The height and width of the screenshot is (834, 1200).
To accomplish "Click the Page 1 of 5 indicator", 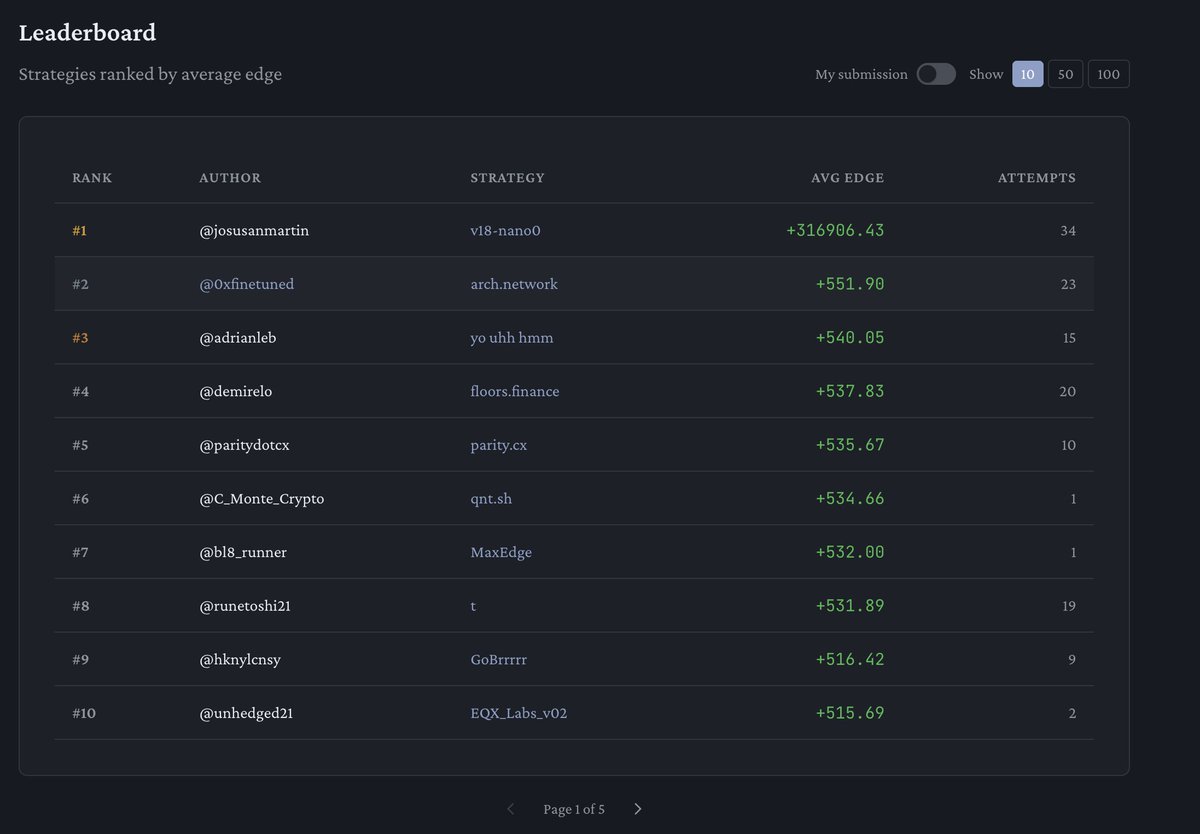I will [x=574, y=809].
